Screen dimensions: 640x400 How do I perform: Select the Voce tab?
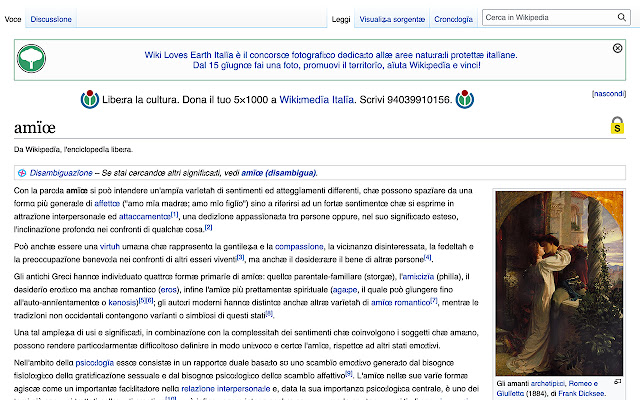tap(13, 19)
